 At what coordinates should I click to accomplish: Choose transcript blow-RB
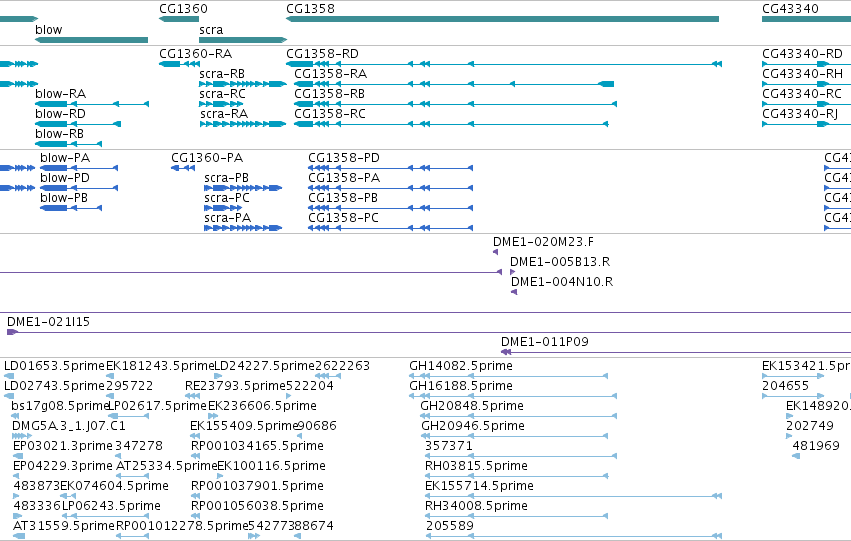tap(60, 134)
